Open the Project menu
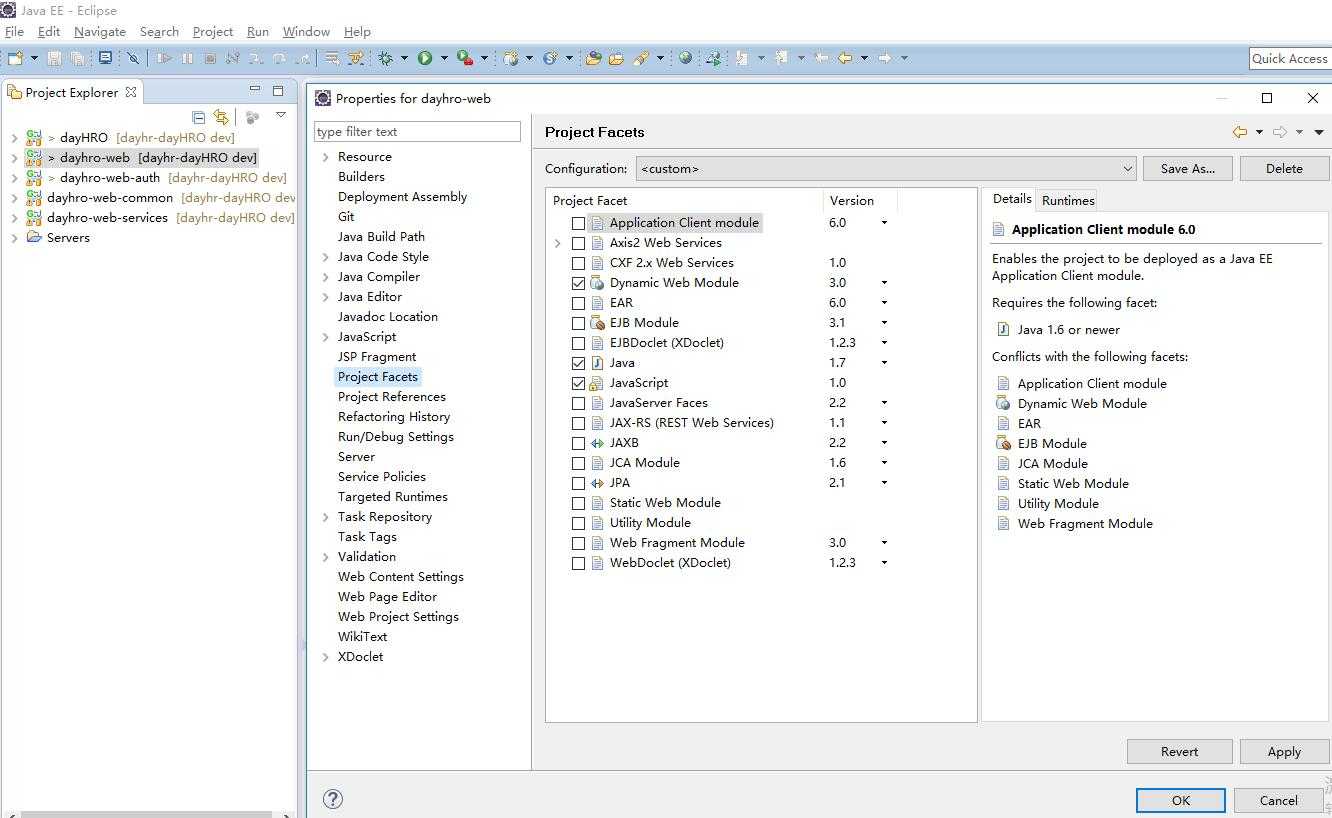Viewport: 1332px width, 818px height. pyautogui.click(x=213, y=32)
